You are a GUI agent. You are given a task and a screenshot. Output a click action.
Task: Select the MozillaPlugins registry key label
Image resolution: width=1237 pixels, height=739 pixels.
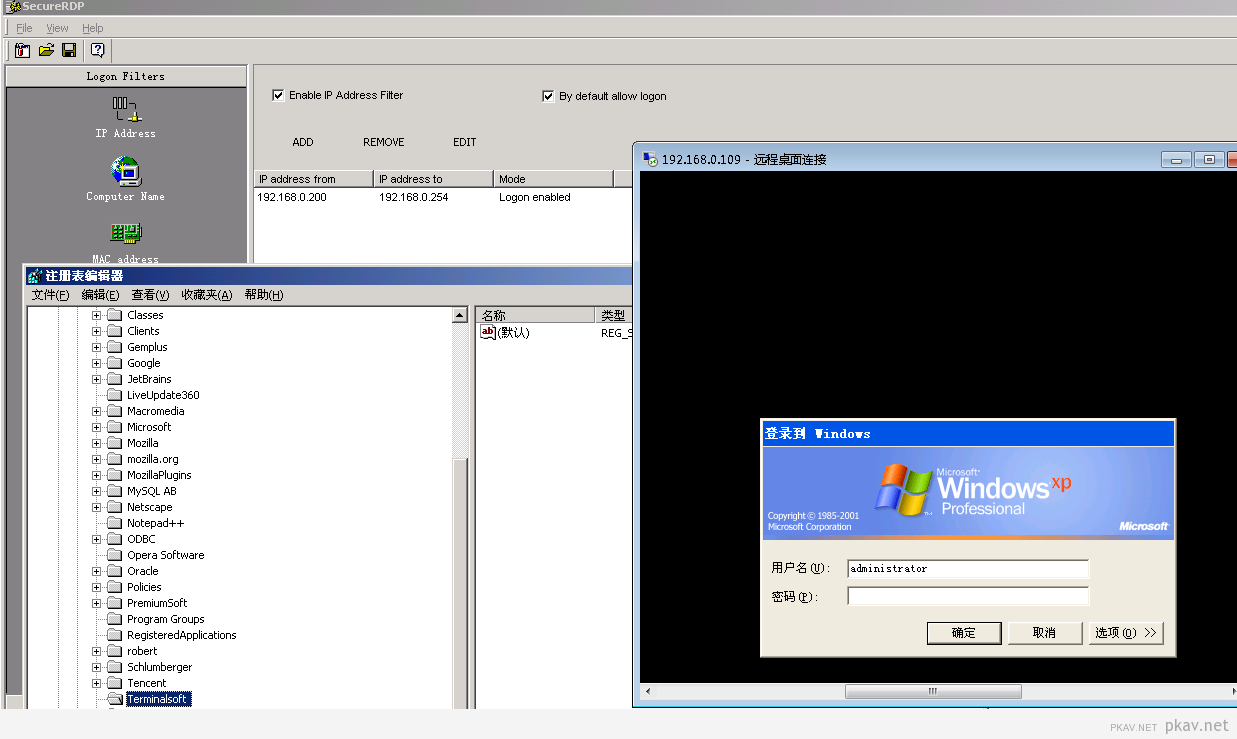[159, 475]
